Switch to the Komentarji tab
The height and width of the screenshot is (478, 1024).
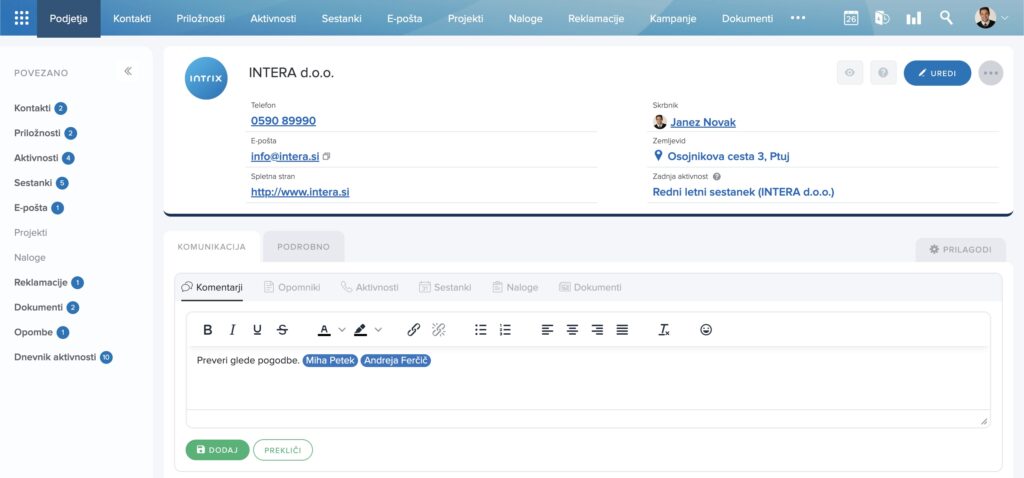tap(212, 287)
